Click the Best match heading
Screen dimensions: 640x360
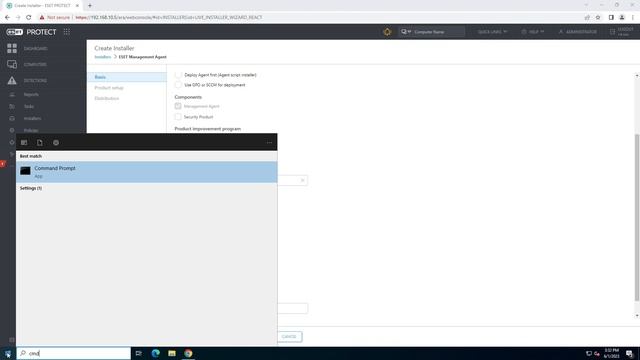click(x=31, y=156)
